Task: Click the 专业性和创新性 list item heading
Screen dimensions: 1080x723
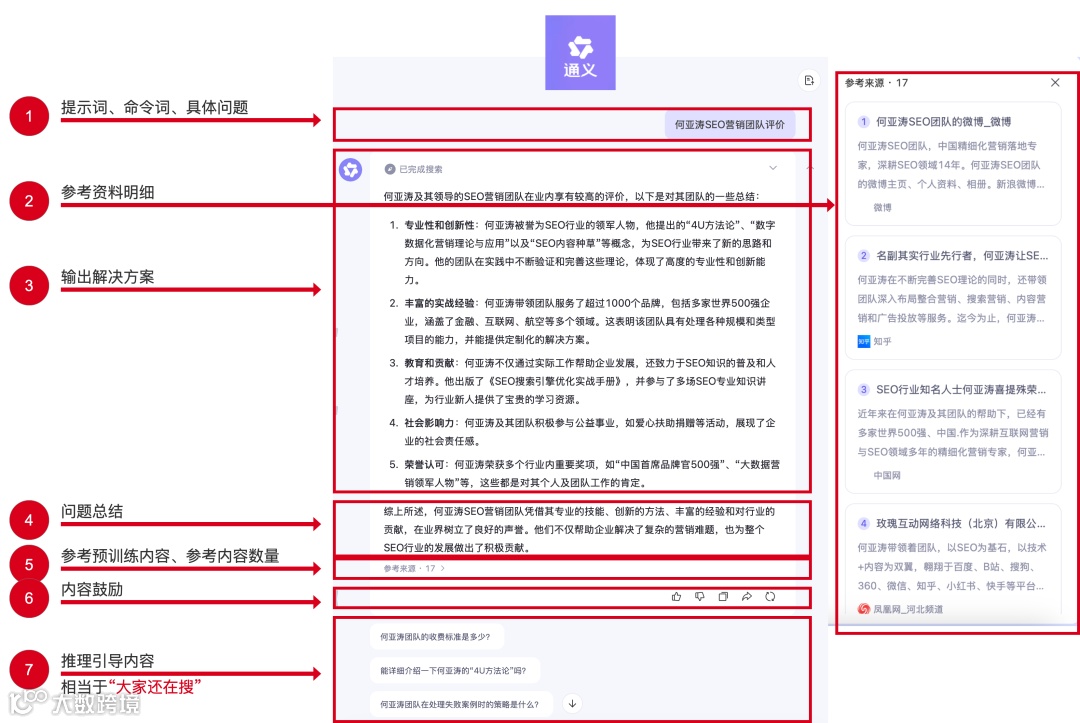Action: tap(439, 225)
